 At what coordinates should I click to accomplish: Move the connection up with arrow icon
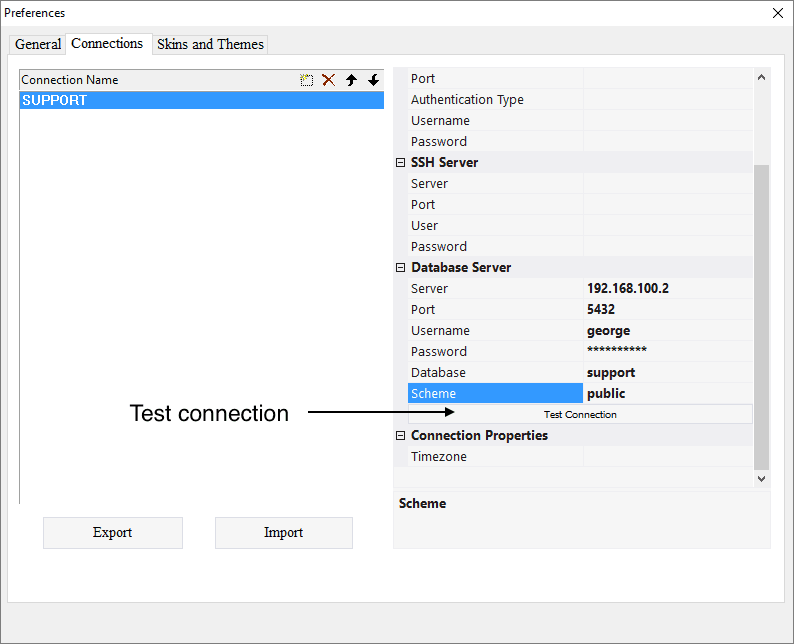tap(351, 80)
